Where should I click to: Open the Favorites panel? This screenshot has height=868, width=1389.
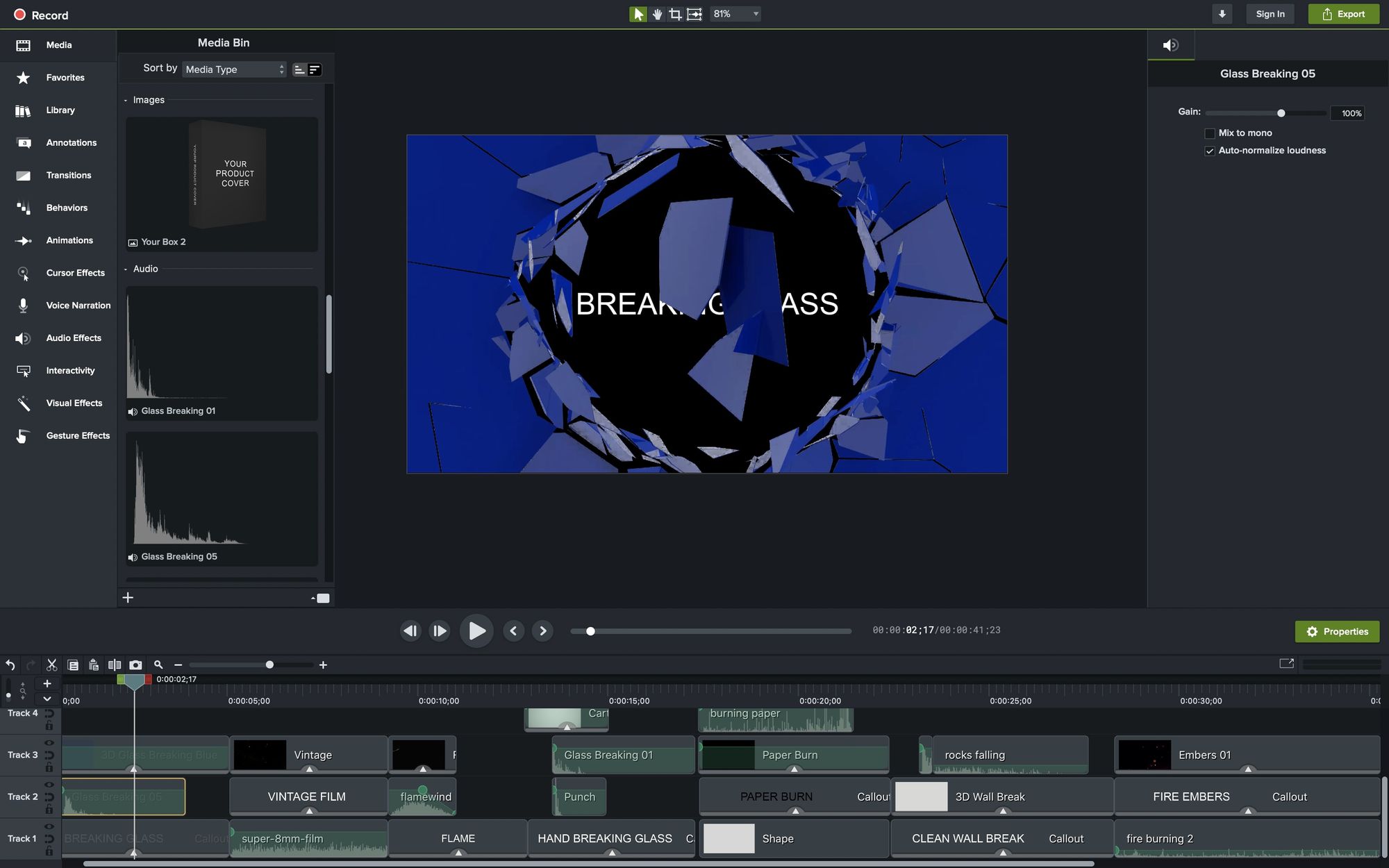click(58, 78)
